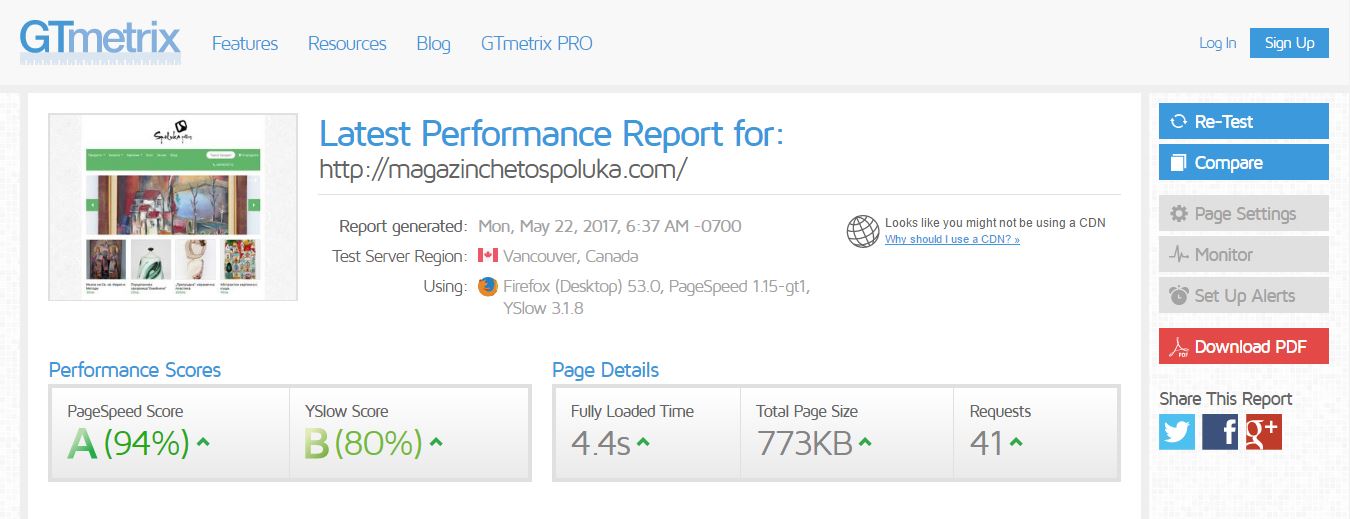Click Set Up Alerts button

coord(1244,296)
